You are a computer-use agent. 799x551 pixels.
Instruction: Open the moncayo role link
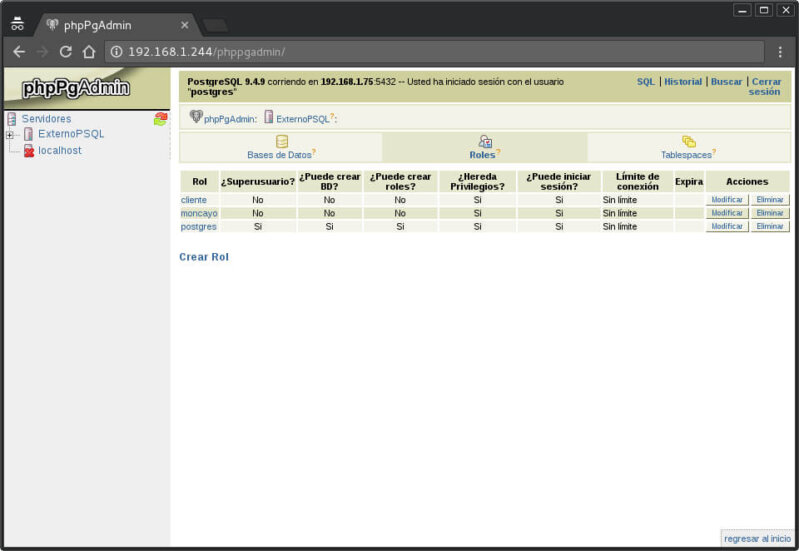pos(199,213)
